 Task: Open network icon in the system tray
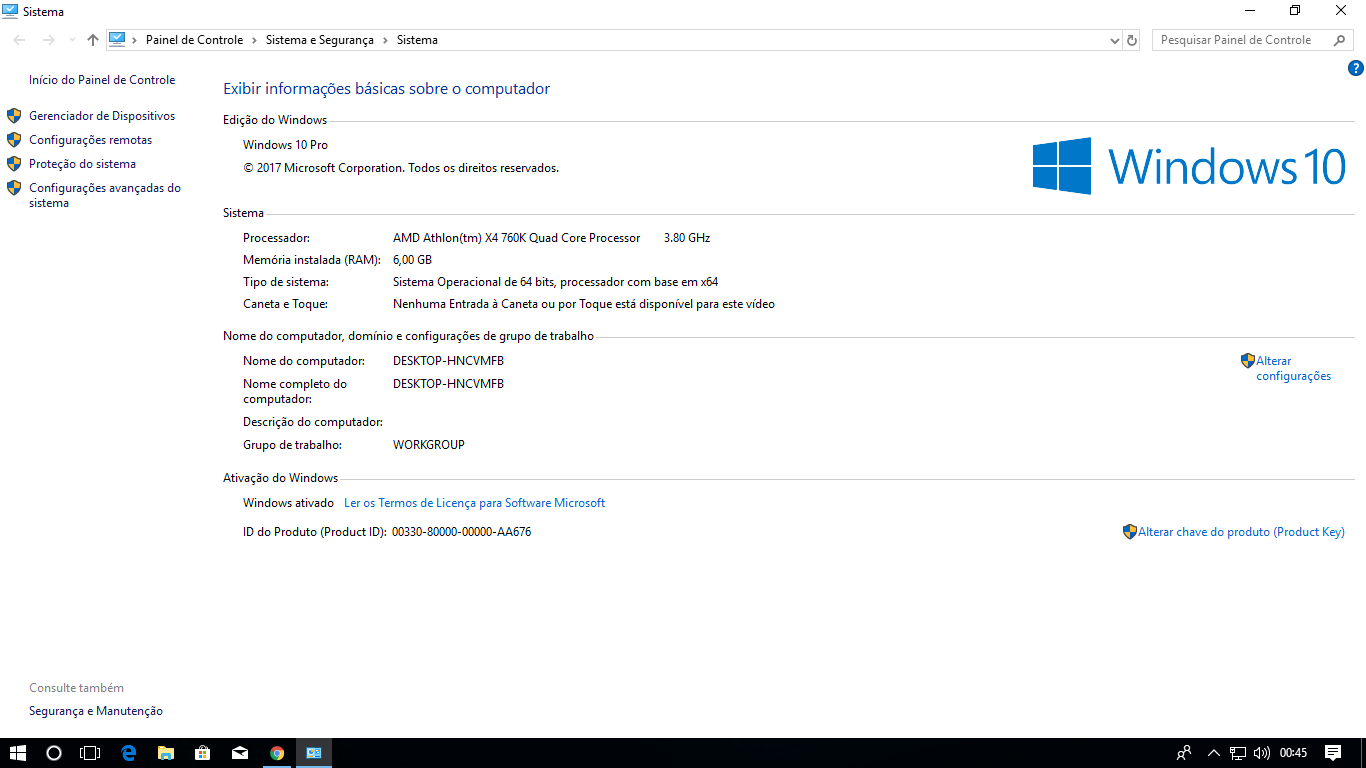coord(1238,753)
